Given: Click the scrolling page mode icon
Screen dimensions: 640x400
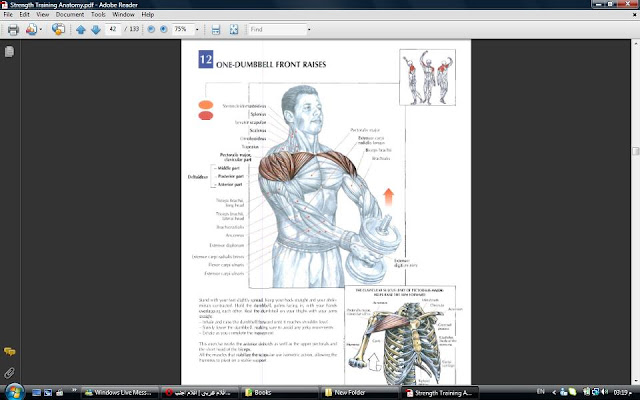Looking at the screenshot, I should (216, 29).
